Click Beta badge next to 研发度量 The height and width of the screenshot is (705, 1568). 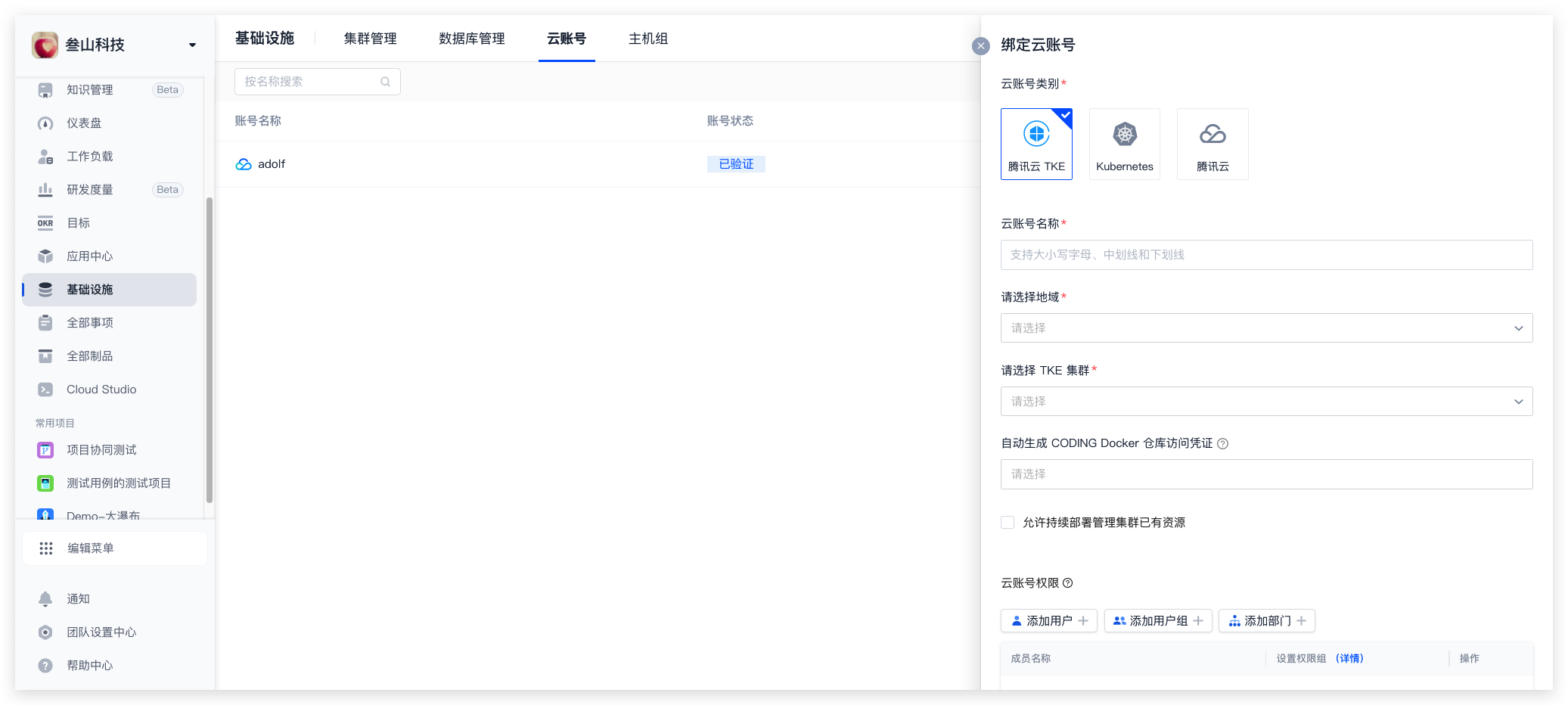(x=168, y=190)
